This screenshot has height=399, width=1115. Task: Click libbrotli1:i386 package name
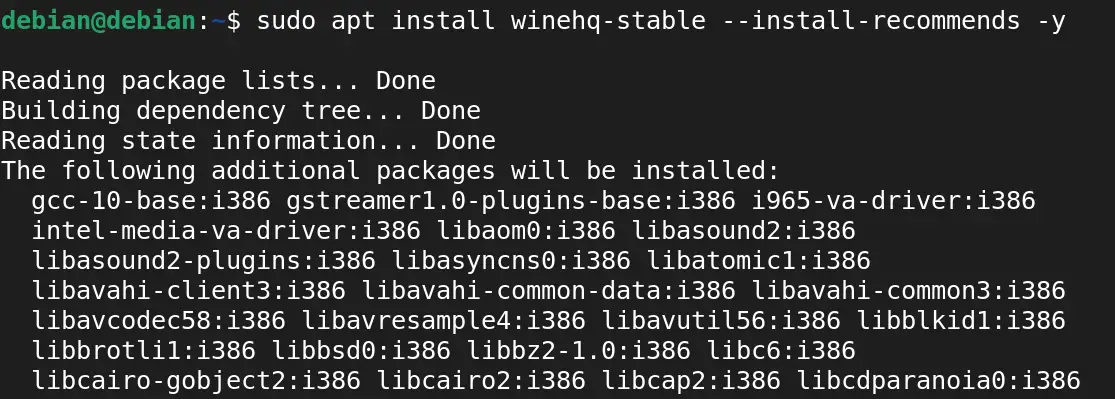click(144, 351)
